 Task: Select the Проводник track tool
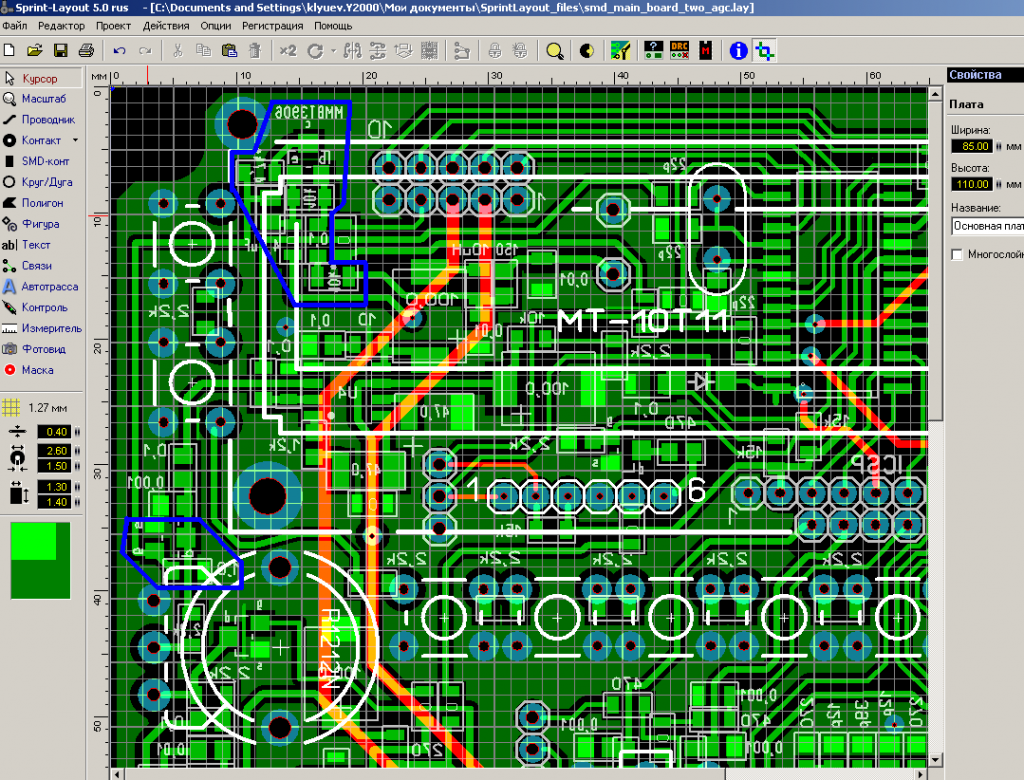40,119
